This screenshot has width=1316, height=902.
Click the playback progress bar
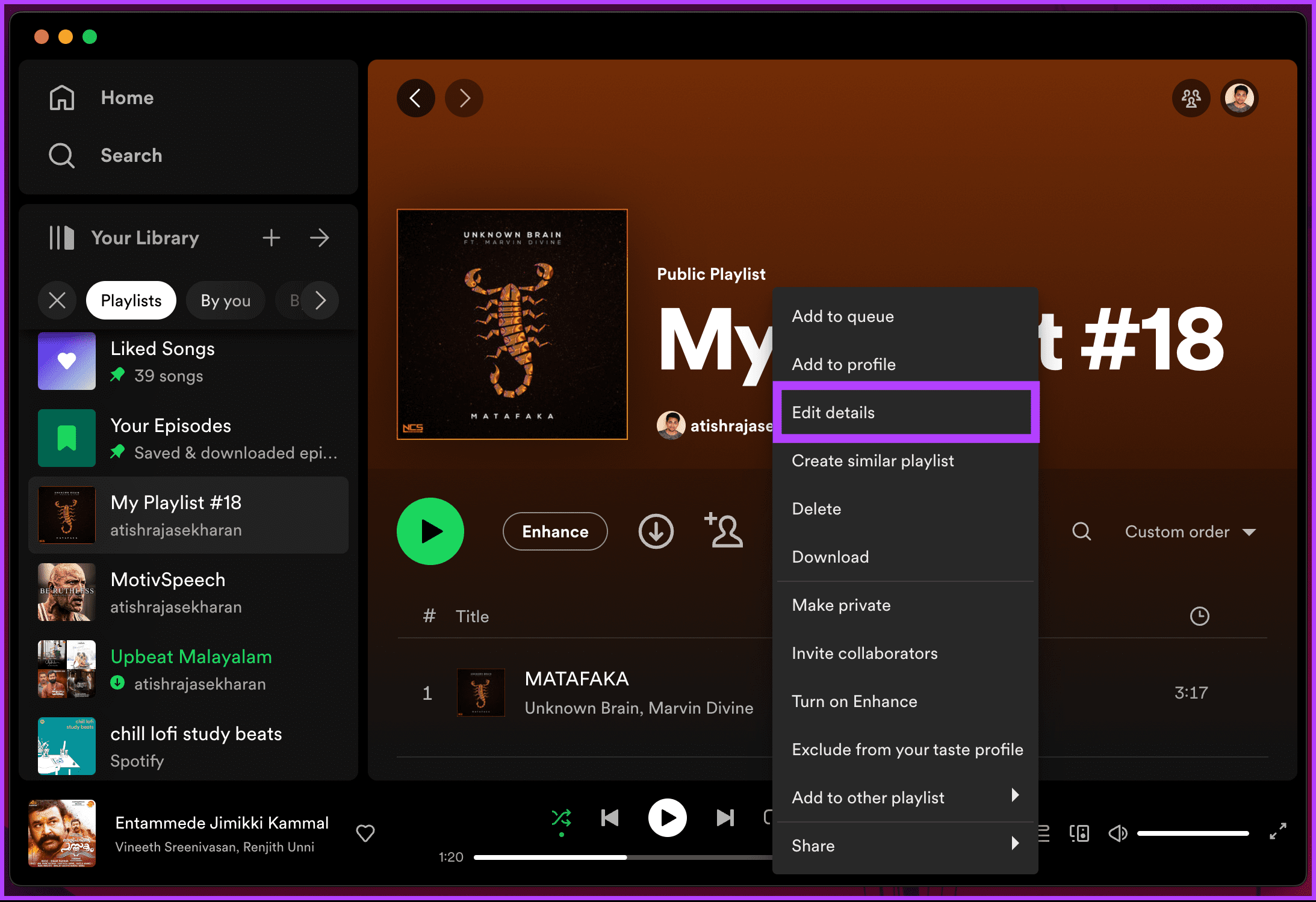pos(623,857)
